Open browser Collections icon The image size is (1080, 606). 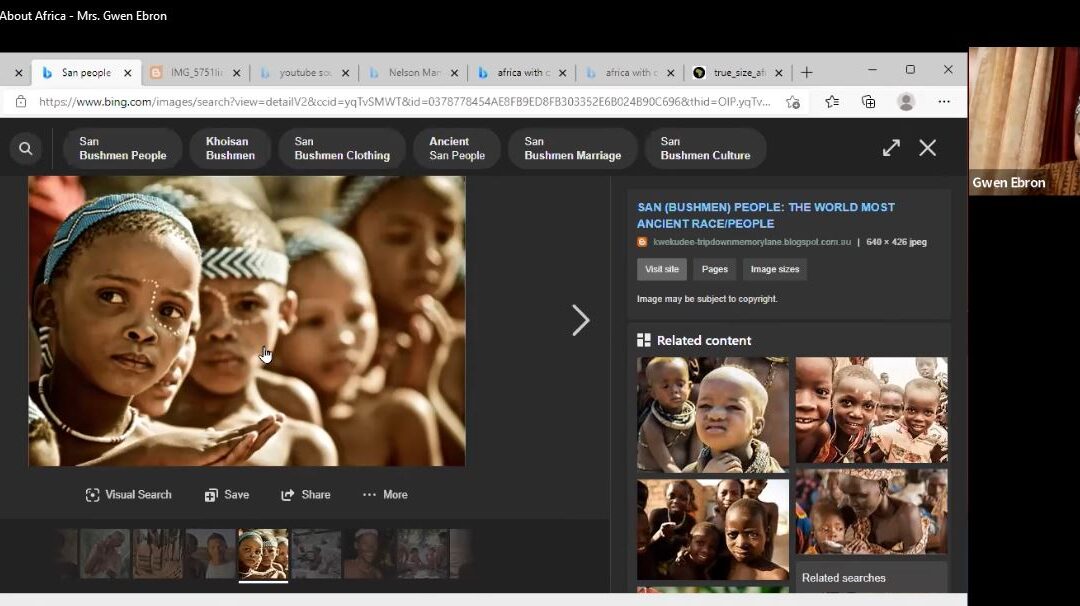(869, 102)
